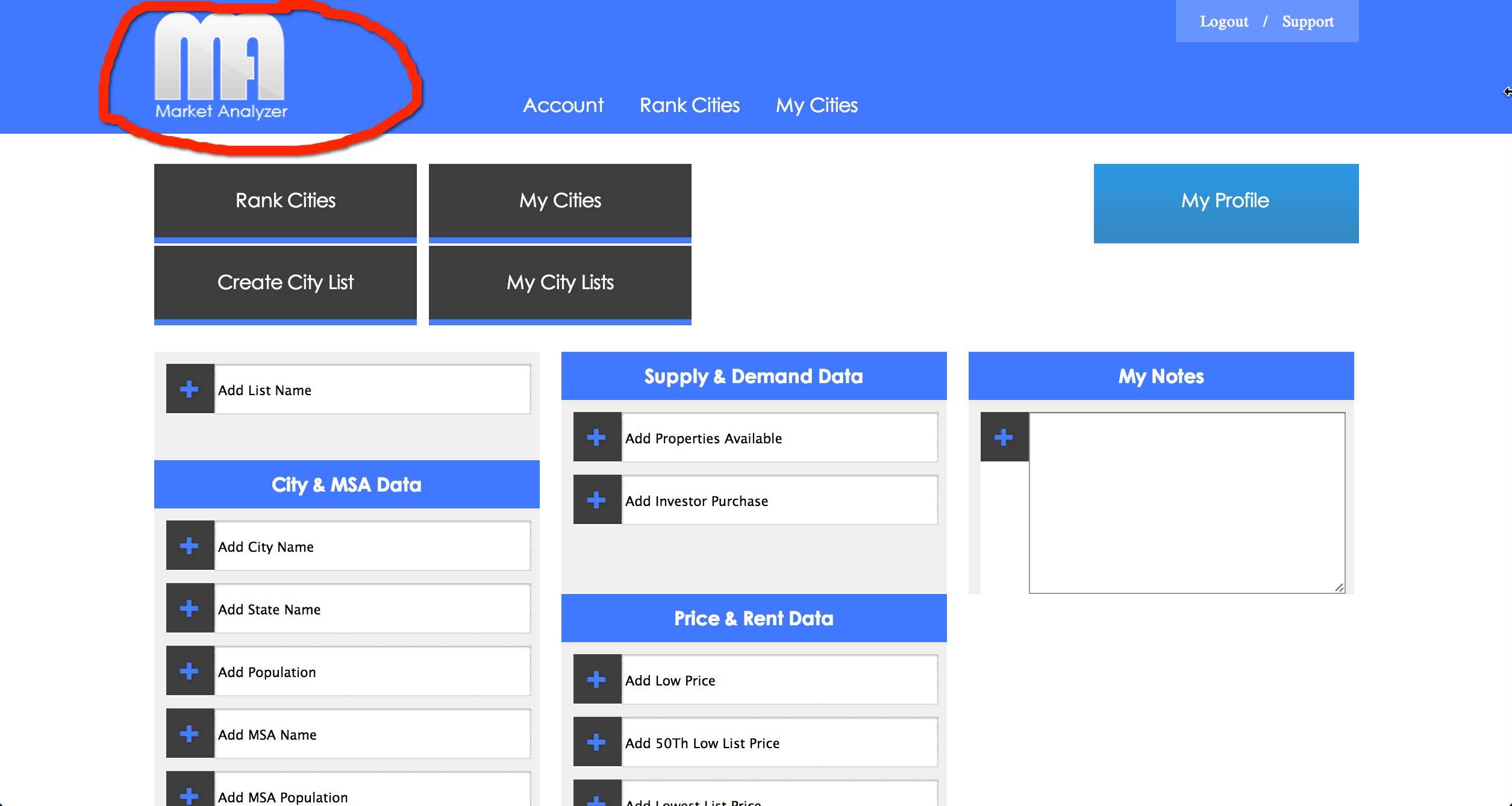Click the Support link
The width and height of the screenshot is (1512, 806).
[x=1308, y=22]
